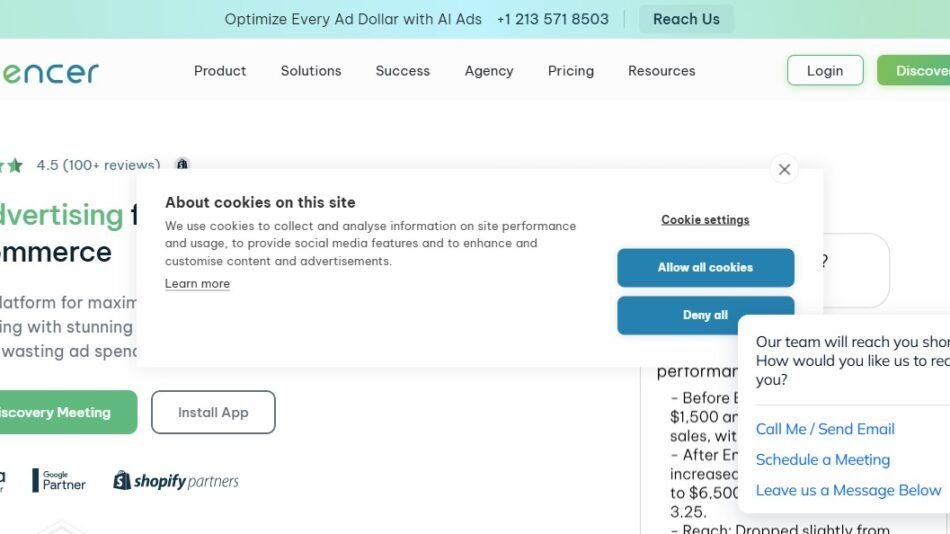This screenshot has width=950, height=534.
Task: Click the Google Partner badge
Action: pyautogui.click(x=59, y=481)
